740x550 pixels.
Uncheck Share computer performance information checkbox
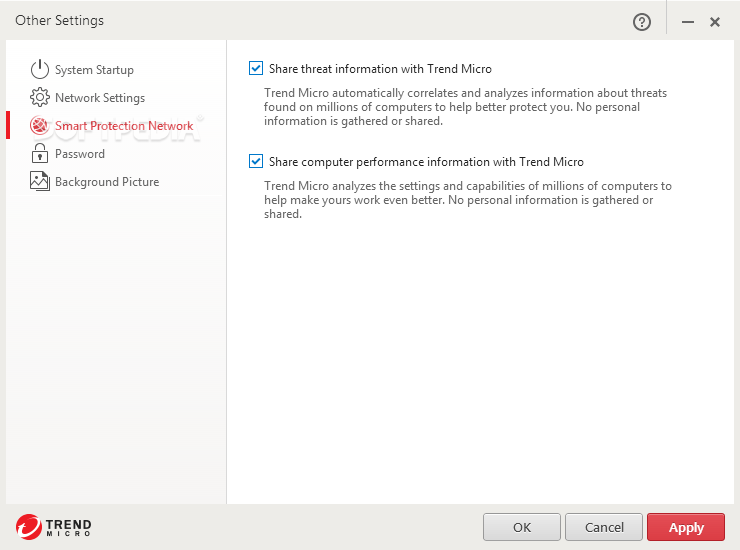click(x=256, y=161)
